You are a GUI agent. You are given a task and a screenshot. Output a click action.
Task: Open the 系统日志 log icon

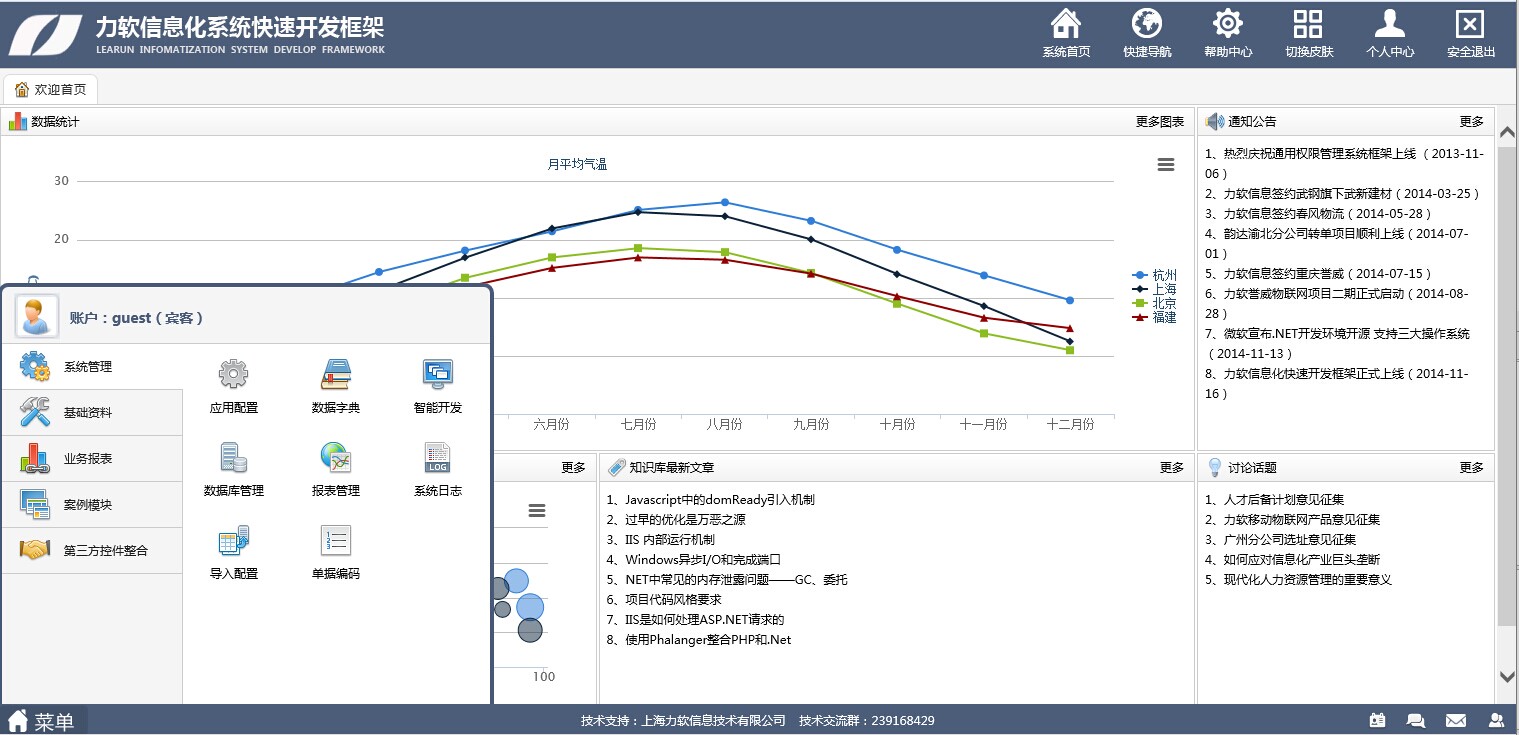point(438,457)
